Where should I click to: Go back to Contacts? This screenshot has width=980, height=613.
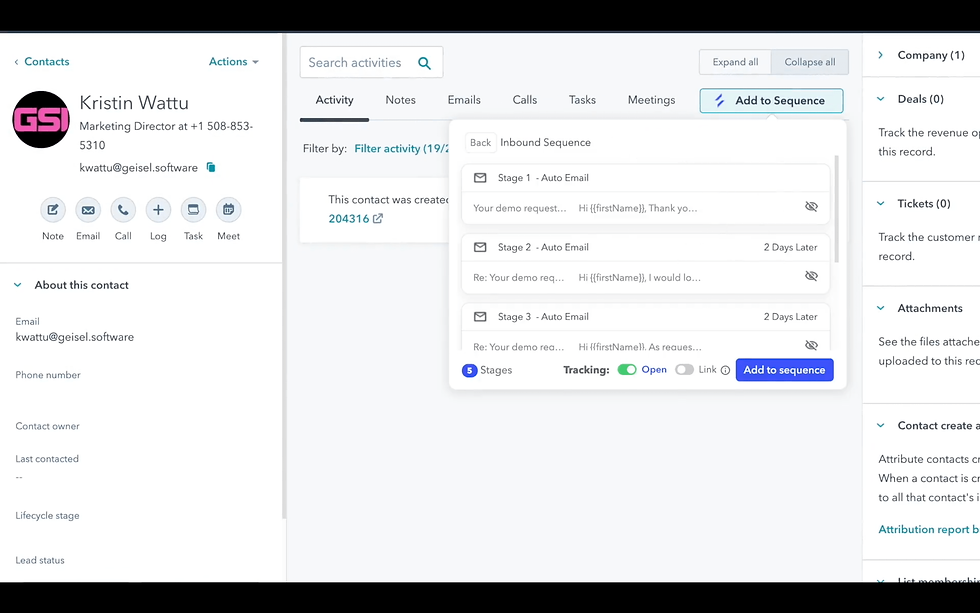tap(42, 61)
